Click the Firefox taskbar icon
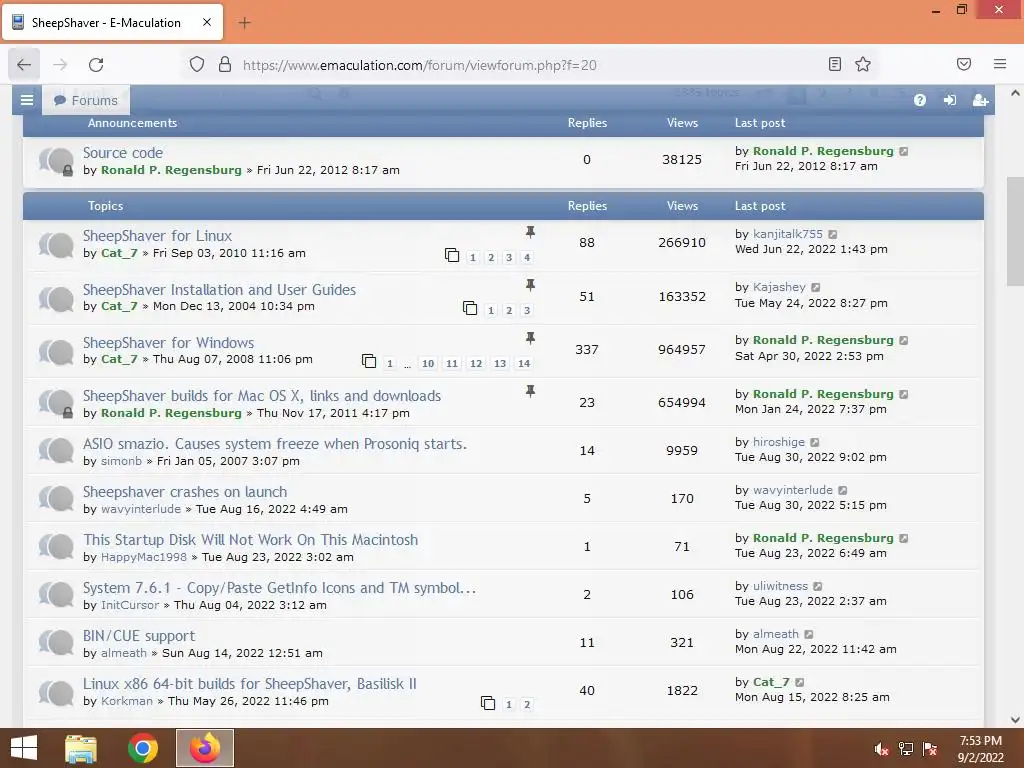This screenshot has height=768, width=1024. 205,748
